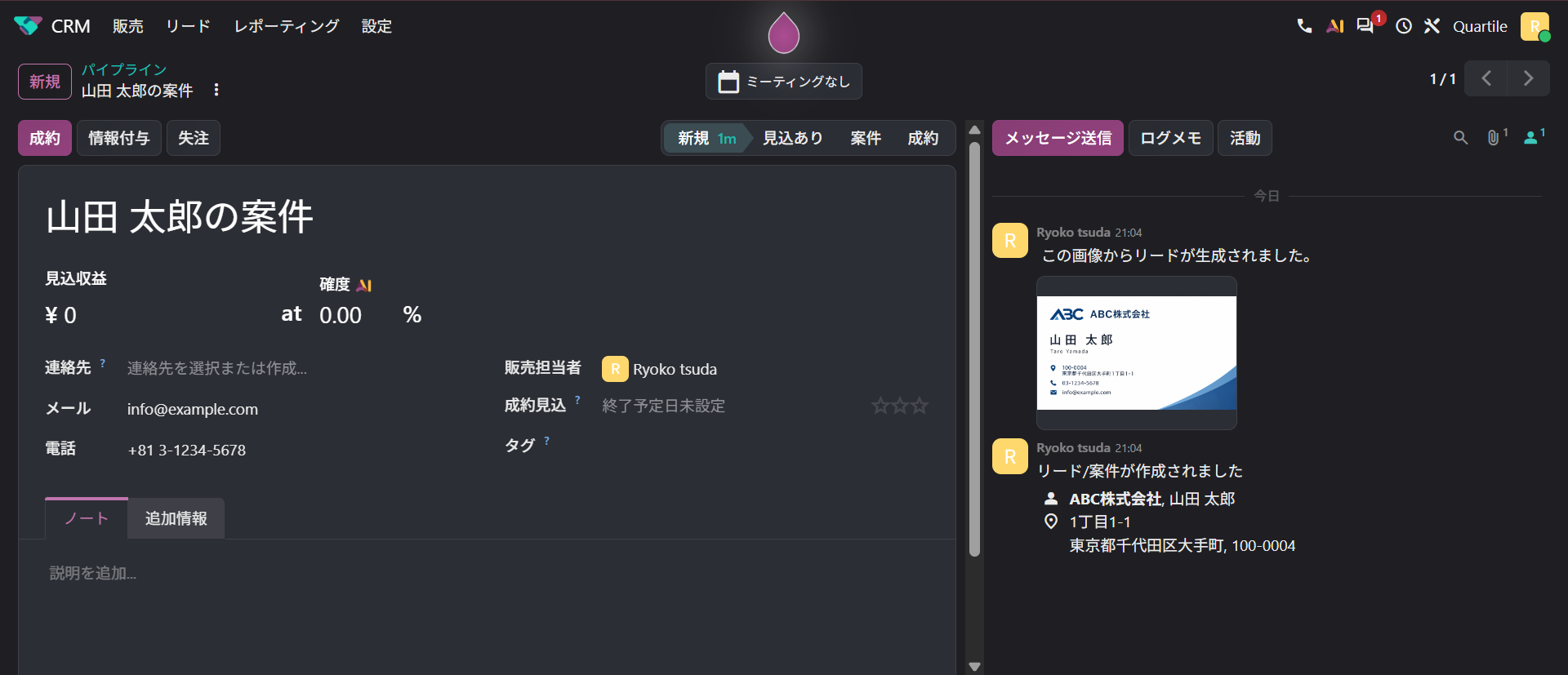Go to the previous record arrow
Image resolution: width=1568 pixels, height=675 pixels.
click(1486, 78)
